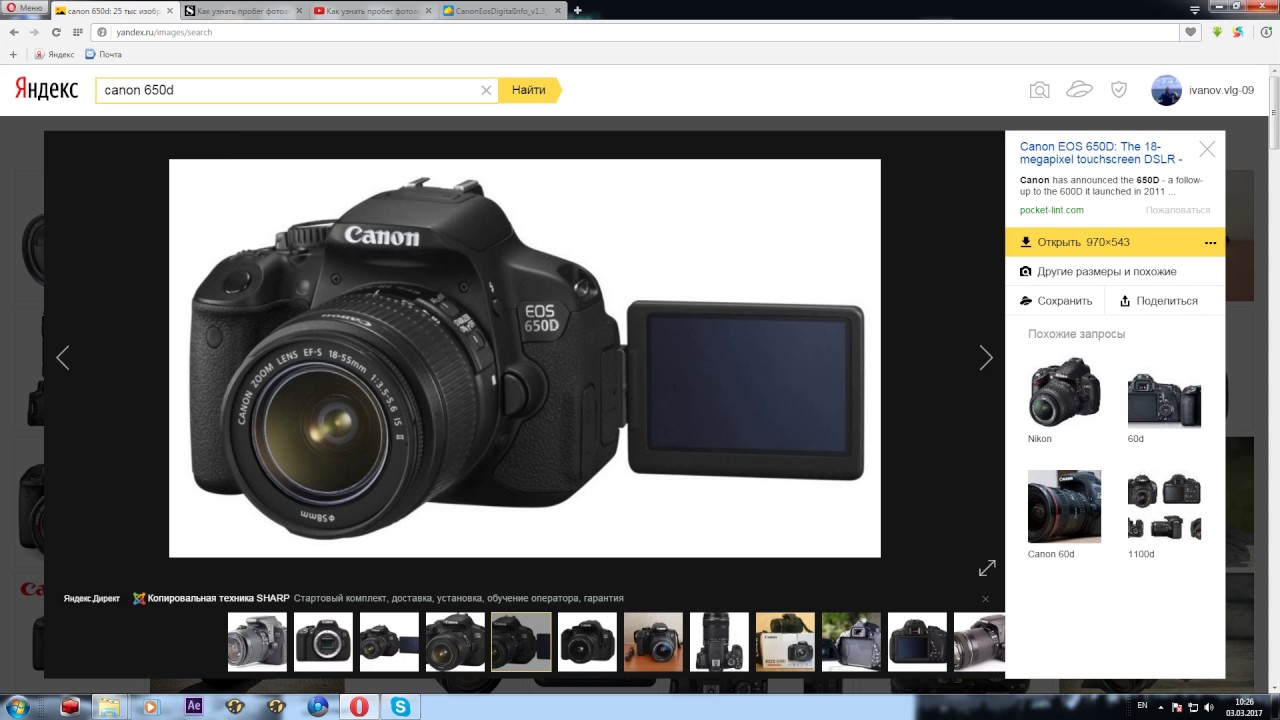Select the main Canon EOS 650D image

pos(525,358)
